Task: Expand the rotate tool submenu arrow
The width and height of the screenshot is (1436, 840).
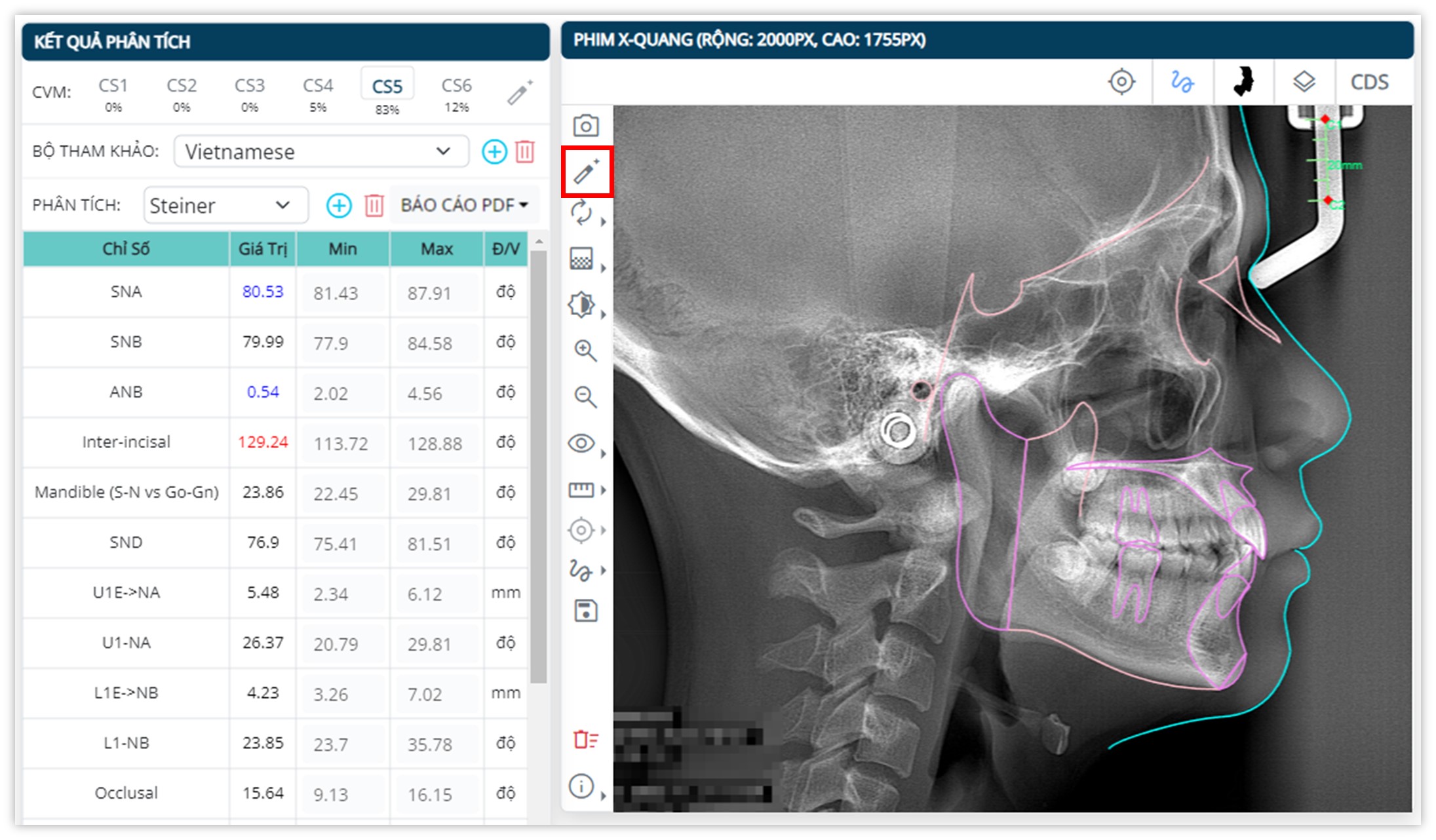Action: coord(604,222)
